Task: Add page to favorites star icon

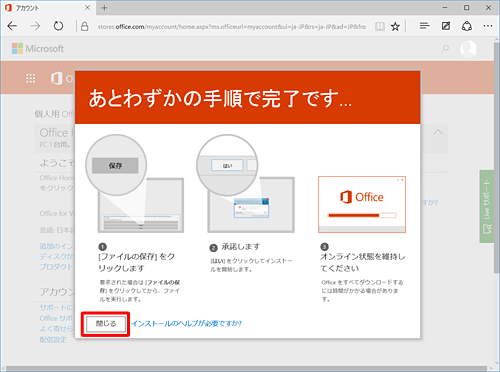Action: (x=395, y=26)
